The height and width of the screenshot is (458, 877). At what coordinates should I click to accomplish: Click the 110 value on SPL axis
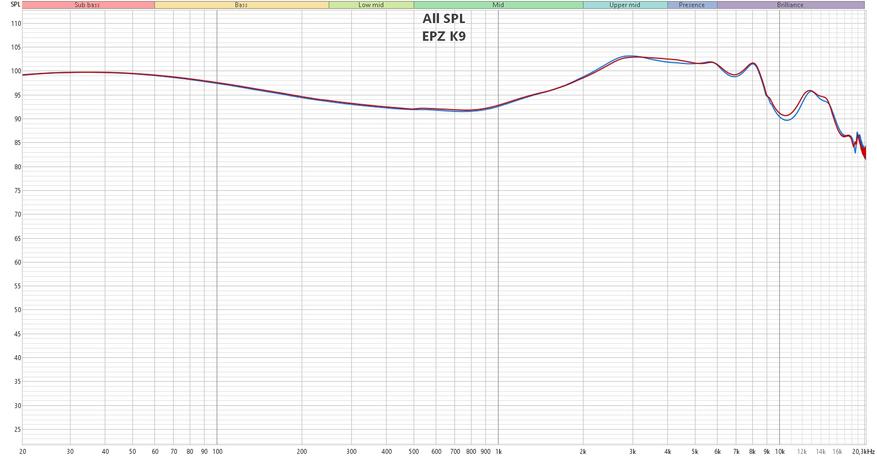(x=16, y=23)
